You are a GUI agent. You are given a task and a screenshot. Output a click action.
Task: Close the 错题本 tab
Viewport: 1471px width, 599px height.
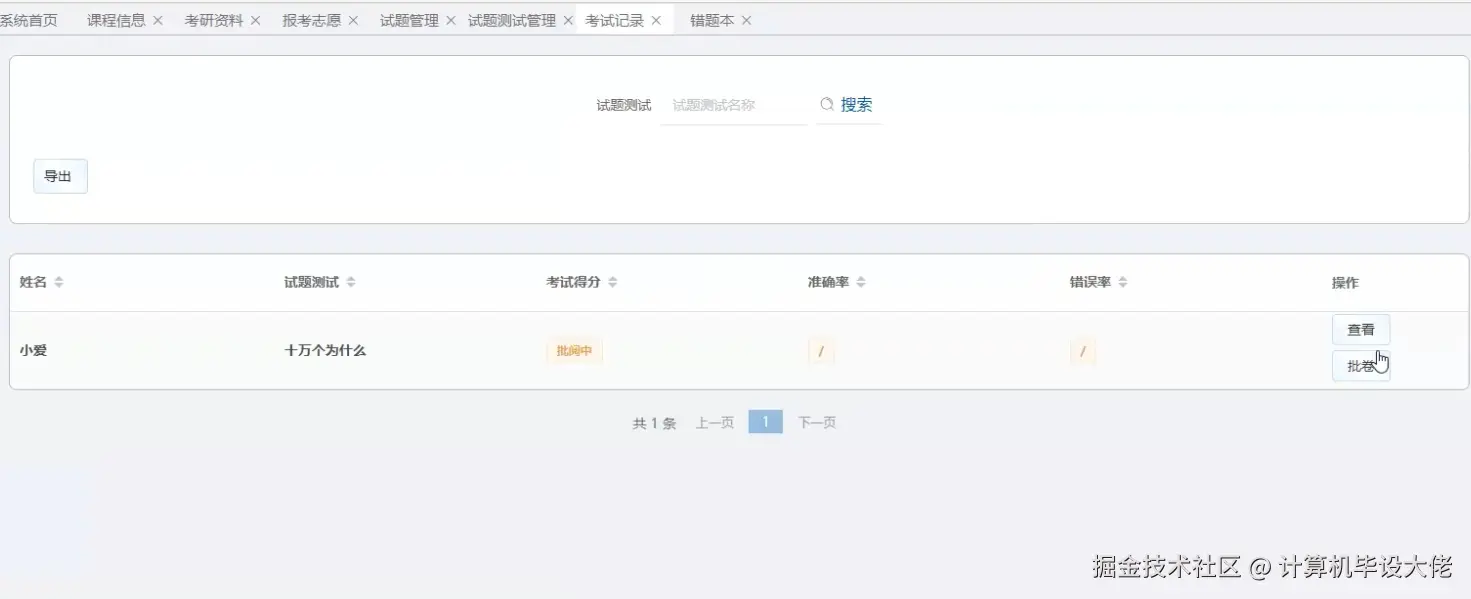(746, 19)
